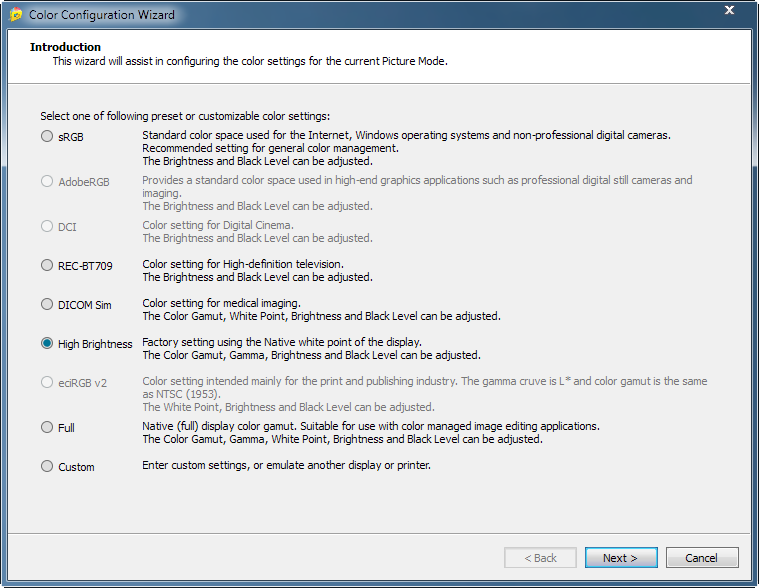The height and width of the screenshot is (588, 759).
Task: Click 'Select one of following preset' instruction text
Action: click(x=185, y=116)
